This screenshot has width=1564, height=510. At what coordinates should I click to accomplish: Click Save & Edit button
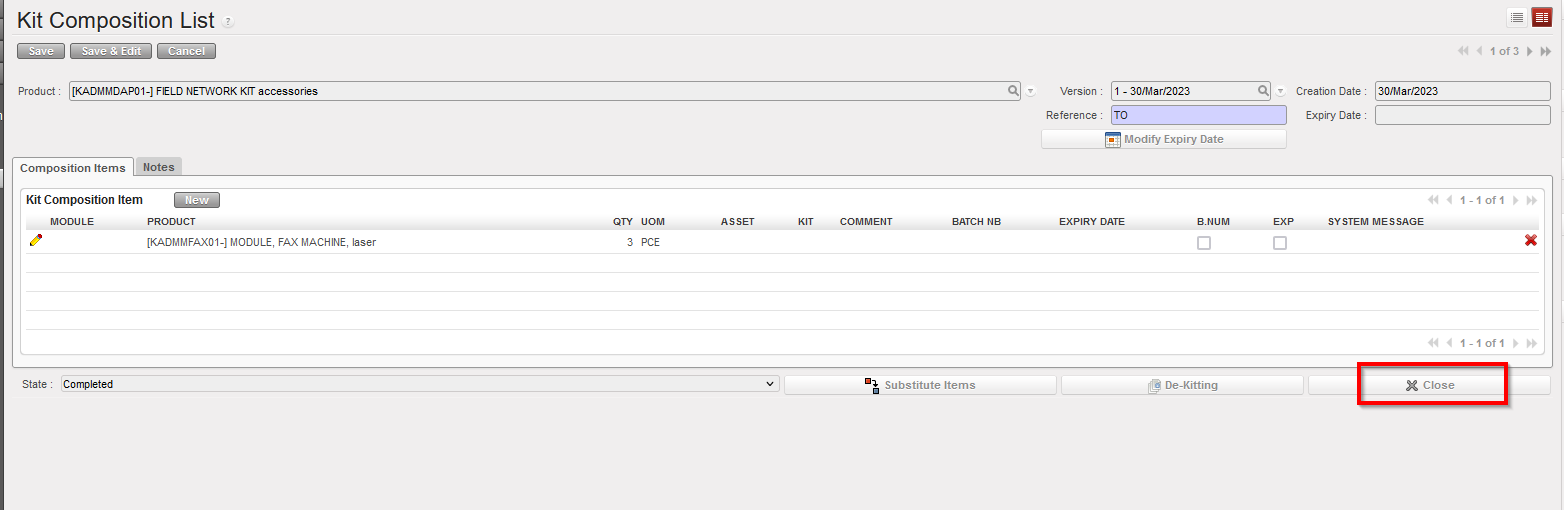pyautogui.click(x=111, y=51)
